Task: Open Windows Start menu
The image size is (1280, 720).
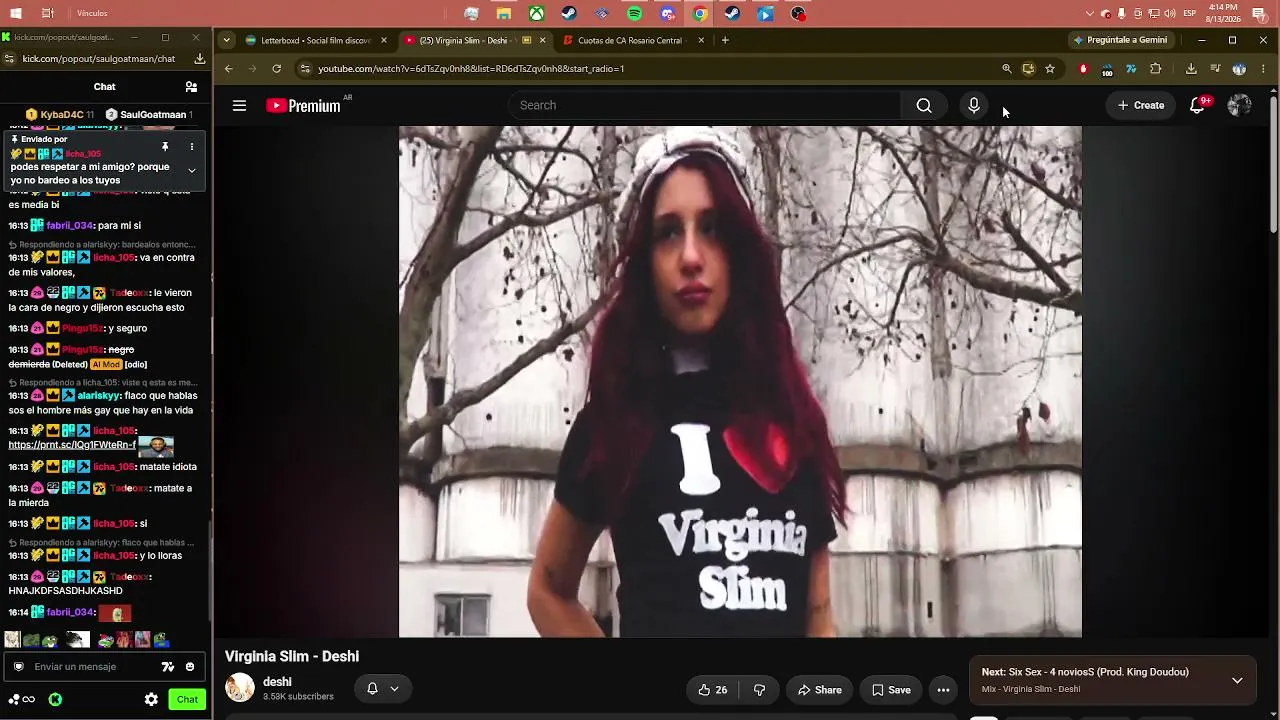Action: pyautogui.click(x=15, y=14)
